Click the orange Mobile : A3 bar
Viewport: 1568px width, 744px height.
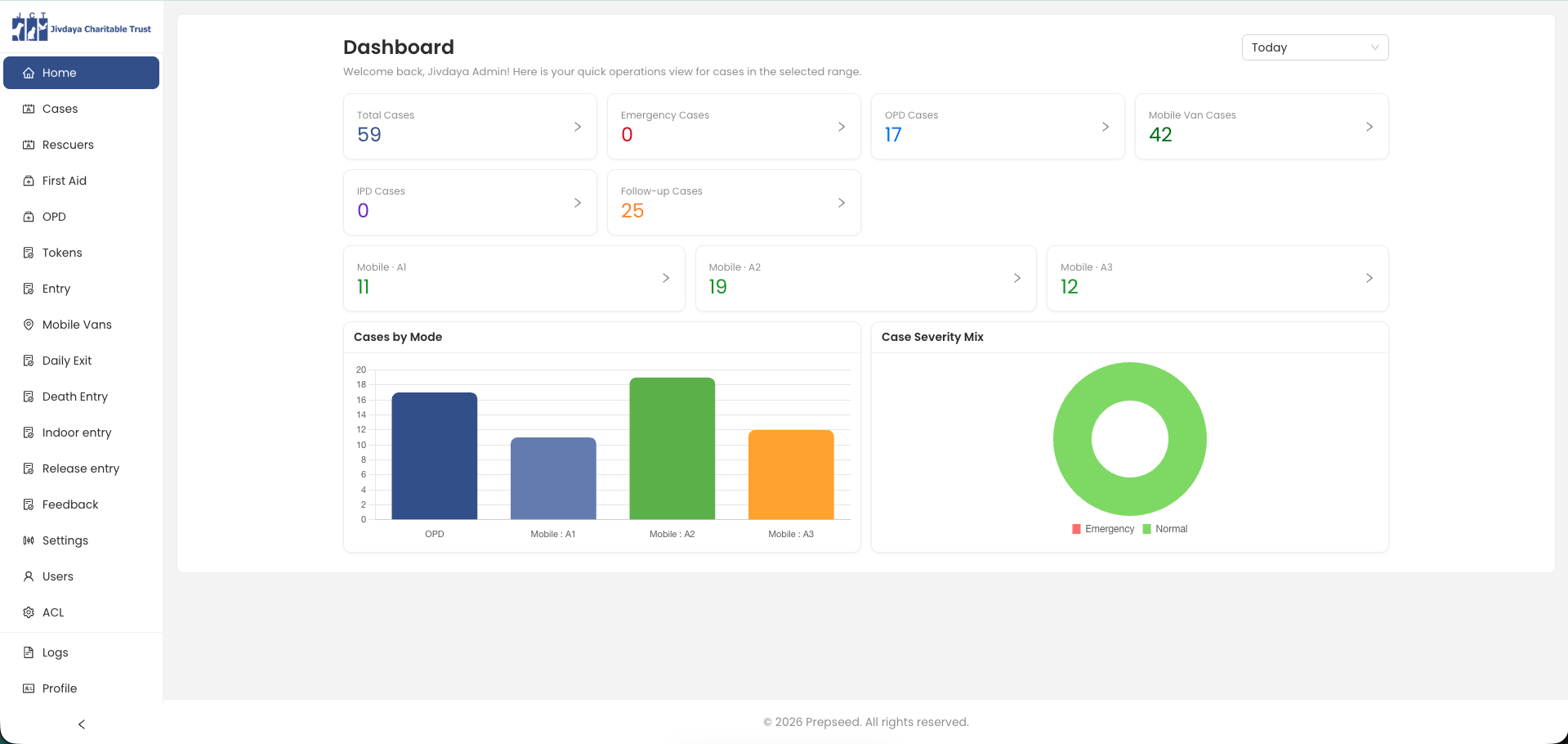click(791, 474)
